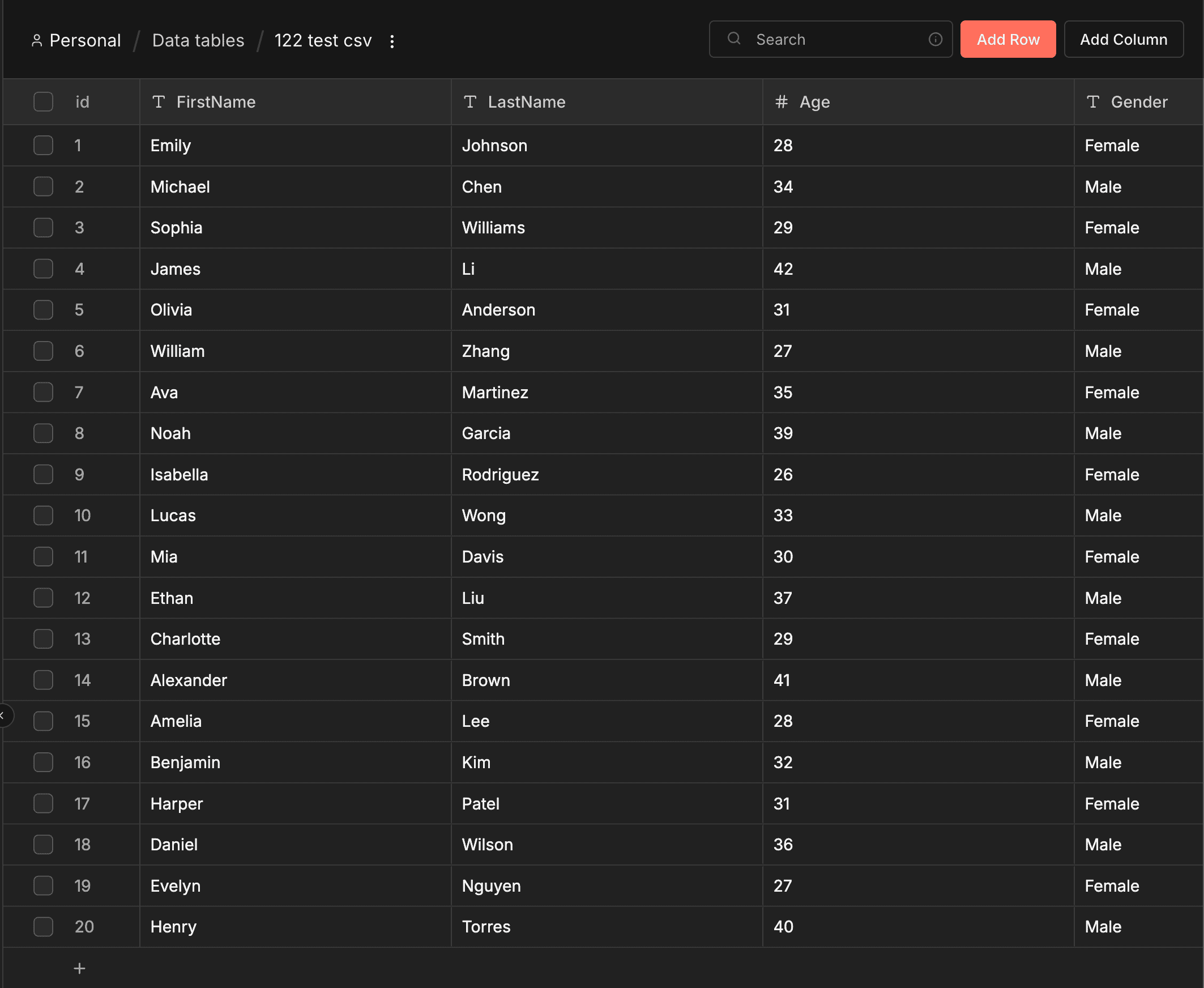The image size is (1204, 988).
Task: Open the Age column header options
Action: 814,102
